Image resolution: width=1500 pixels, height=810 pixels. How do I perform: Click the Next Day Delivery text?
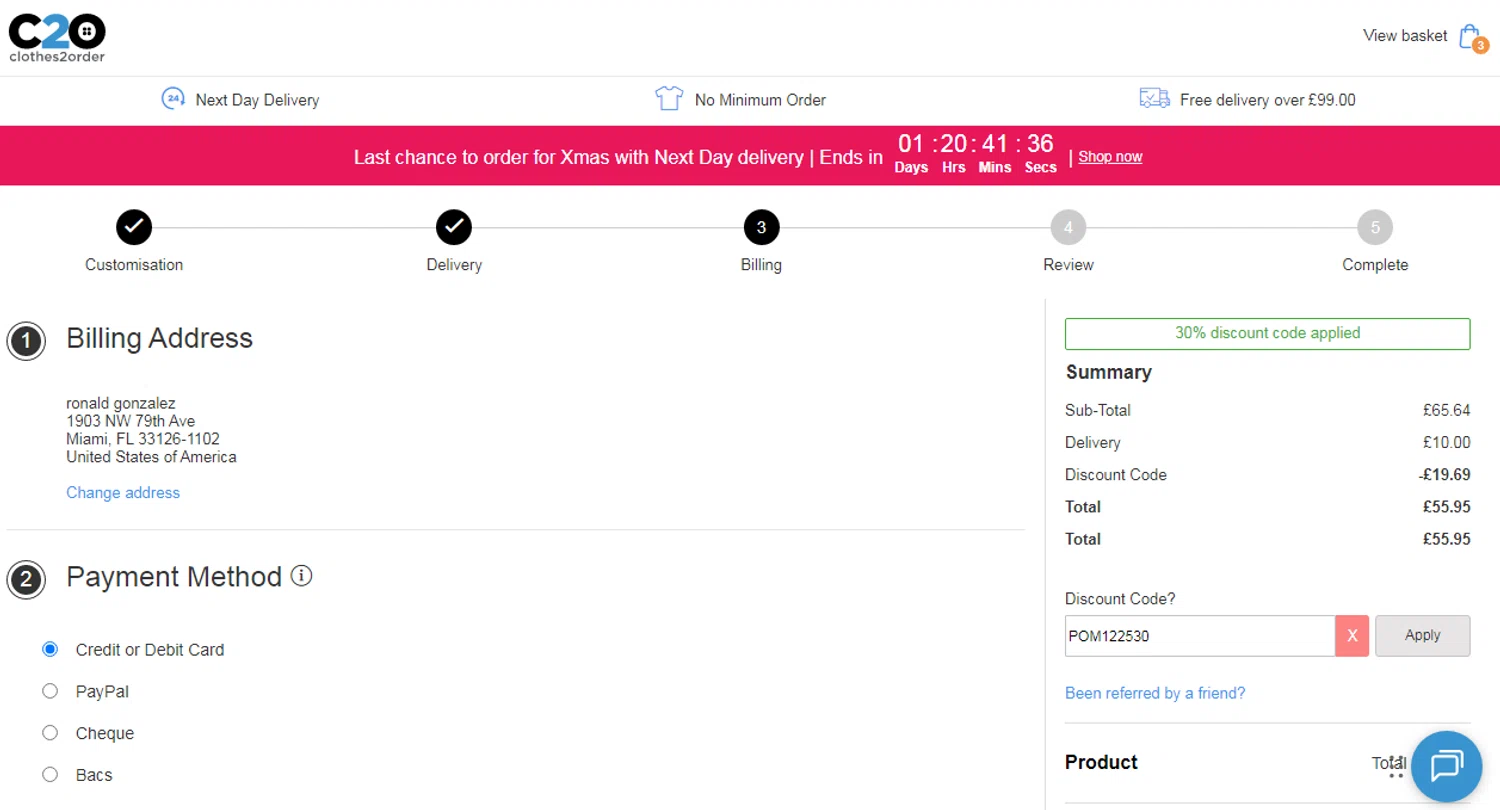click(x=257, y=100)
